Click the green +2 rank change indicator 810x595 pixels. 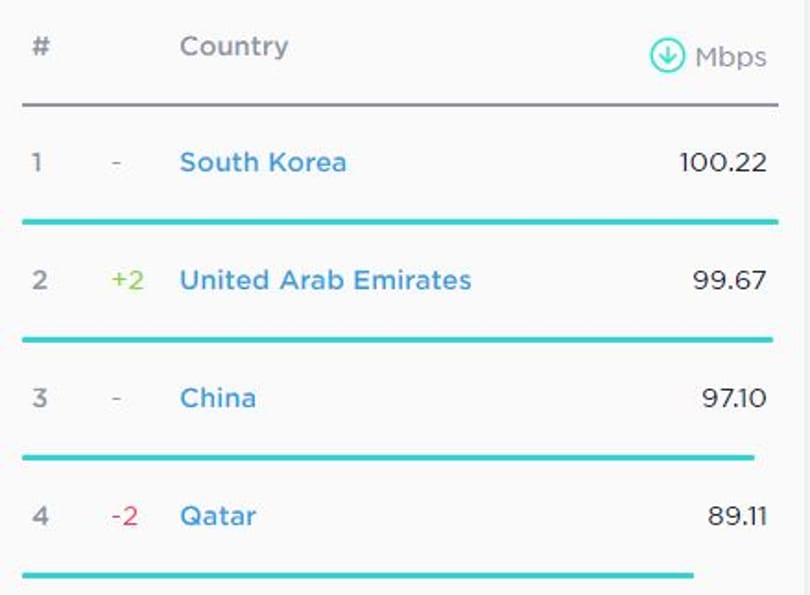(x=128, y=280)
